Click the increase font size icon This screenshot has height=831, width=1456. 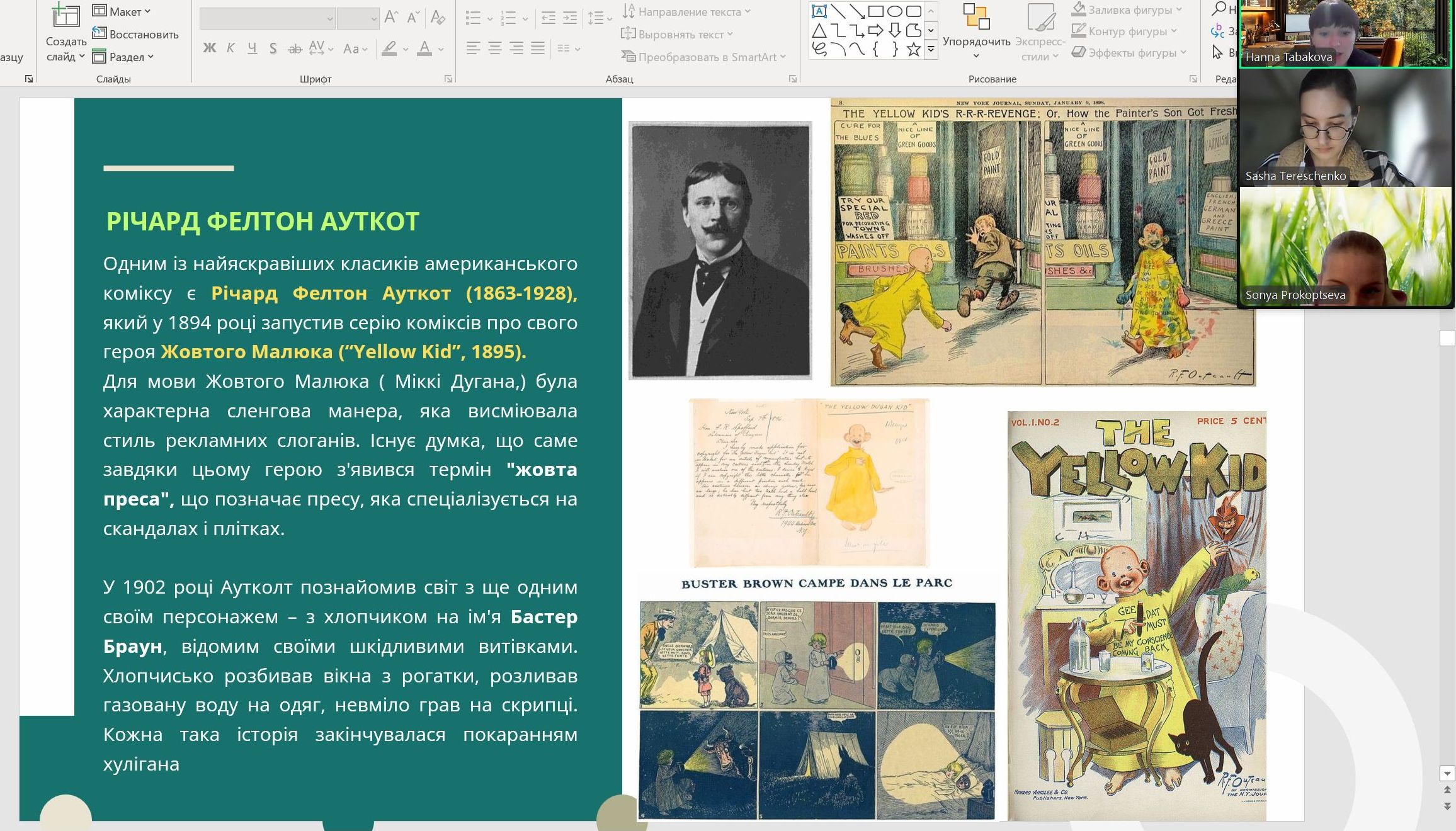[x=391, y=17]
